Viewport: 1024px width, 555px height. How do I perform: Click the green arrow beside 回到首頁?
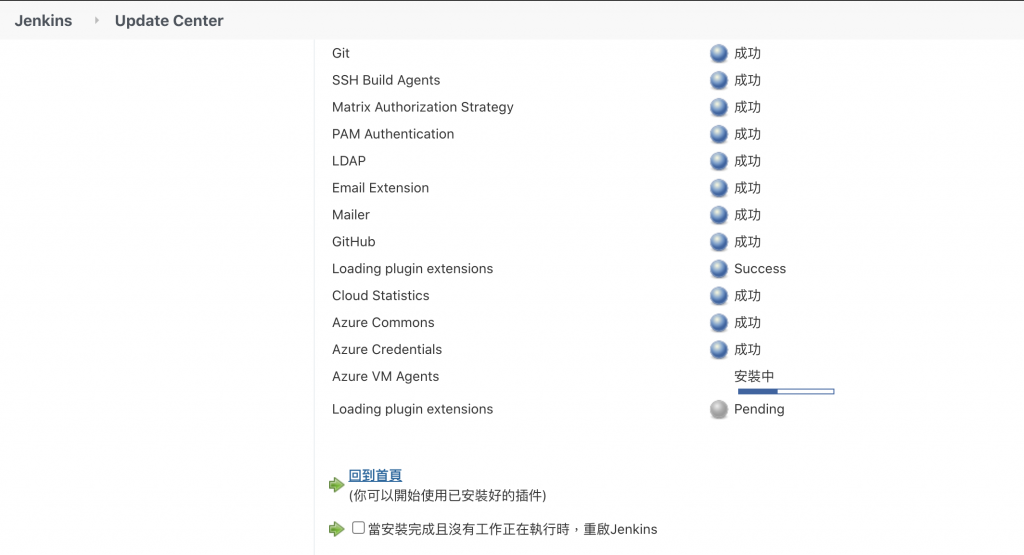[337, 485]
